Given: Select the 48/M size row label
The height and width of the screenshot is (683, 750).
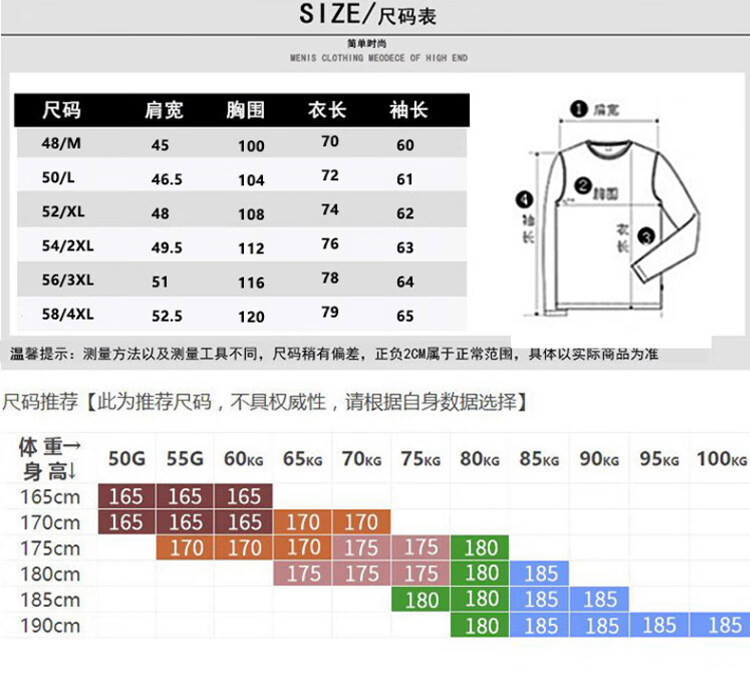Looking at the screenshot, I should pos(61,143).
